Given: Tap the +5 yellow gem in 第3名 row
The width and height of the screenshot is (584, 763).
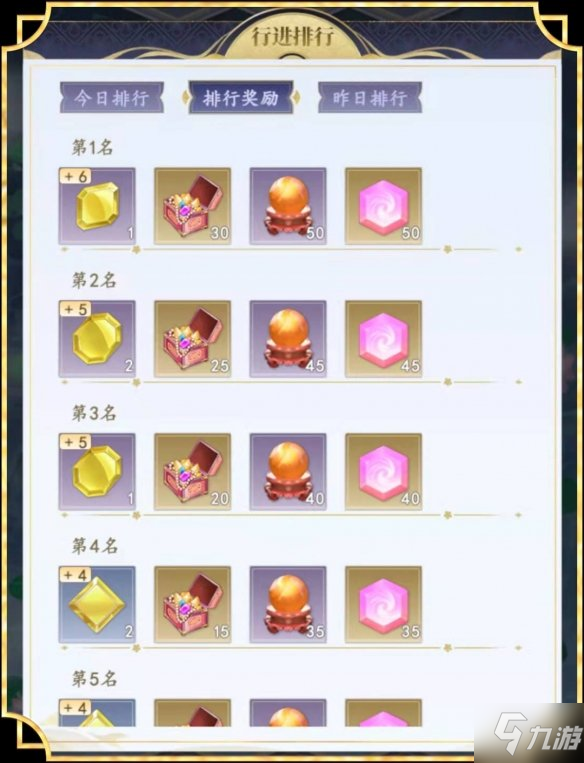Looking at the screenshot, I should coord(97,472).
